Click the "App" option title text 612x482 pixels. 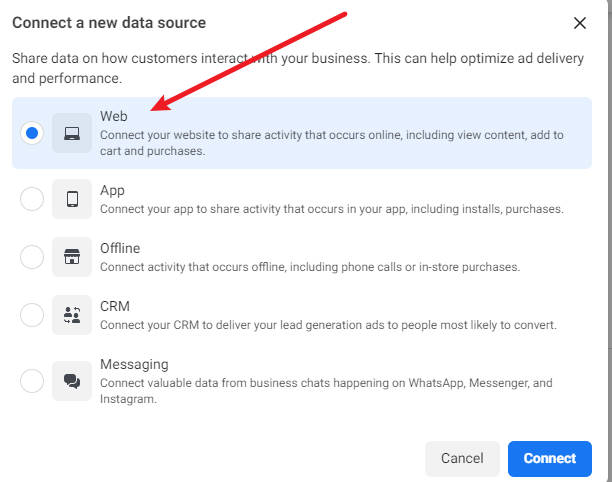[x=112, y=190]
